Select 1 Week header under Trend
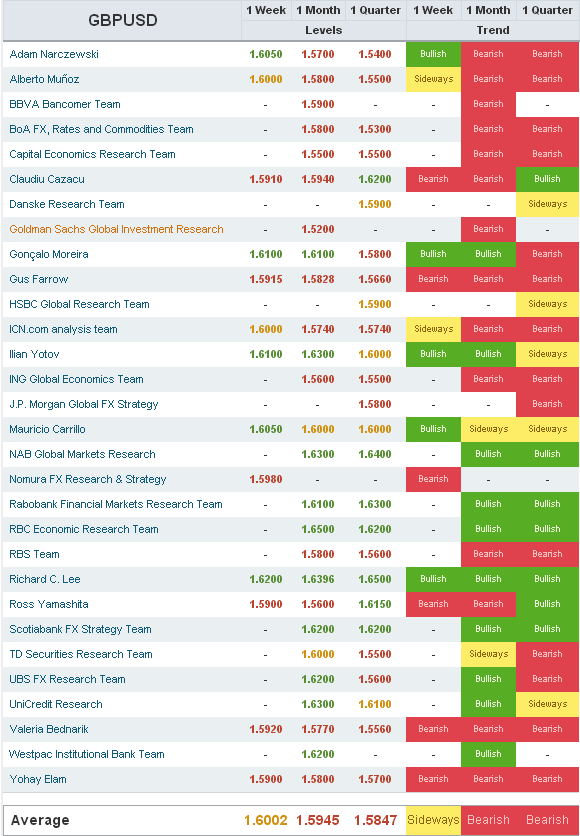 pyautogui.click(x=433, y=10)
